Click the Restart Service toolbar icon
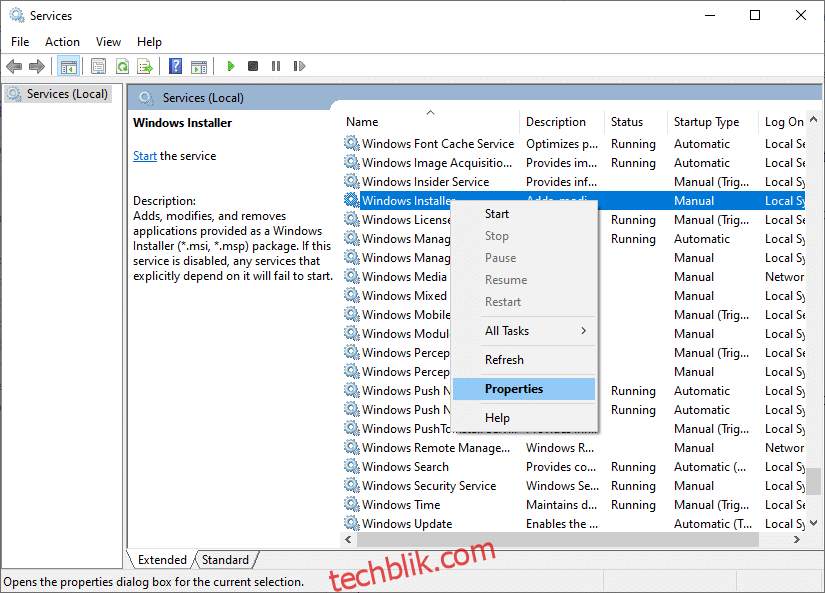 click(x=299, y=66)
